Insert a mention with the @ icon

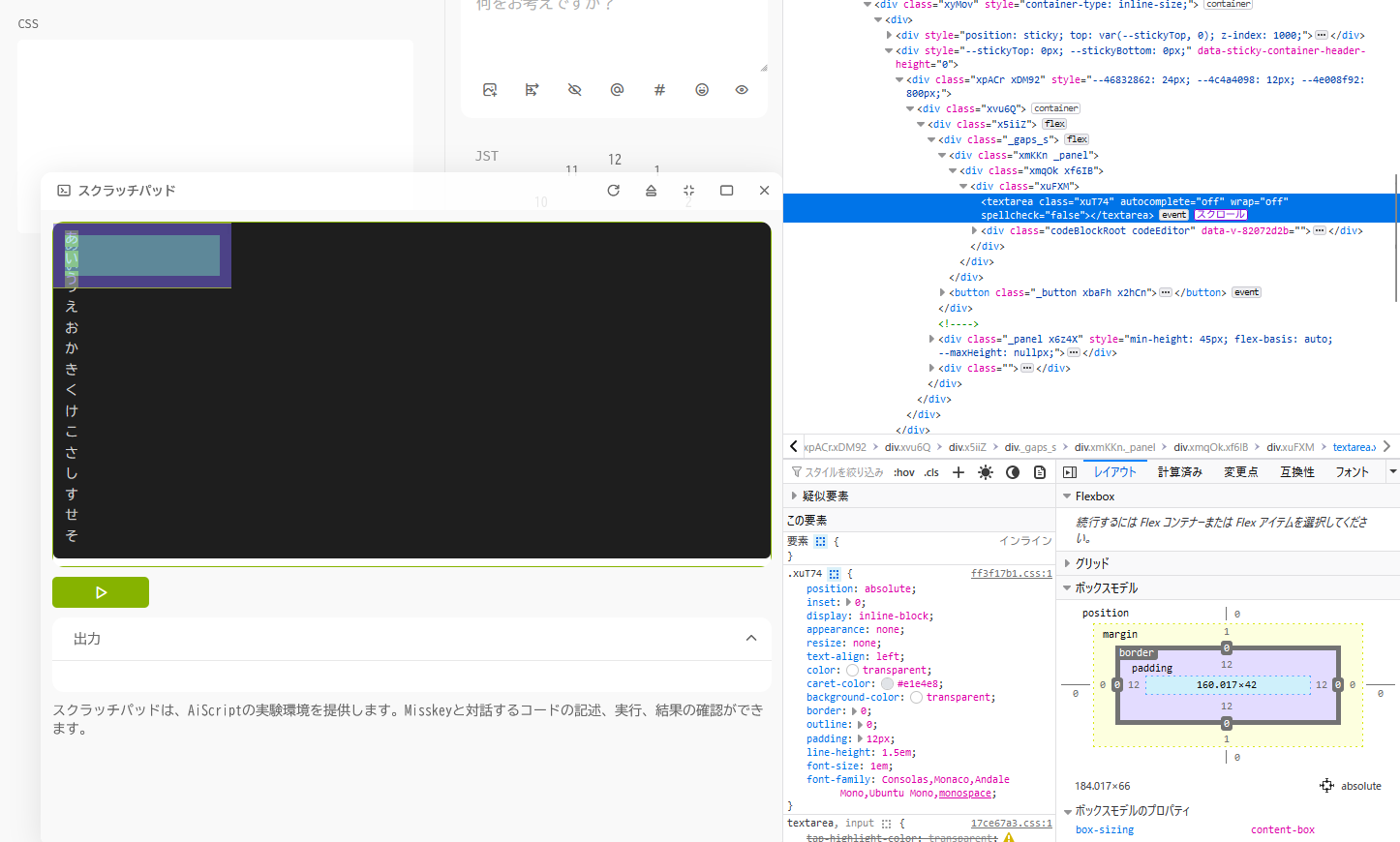(617, 89)
